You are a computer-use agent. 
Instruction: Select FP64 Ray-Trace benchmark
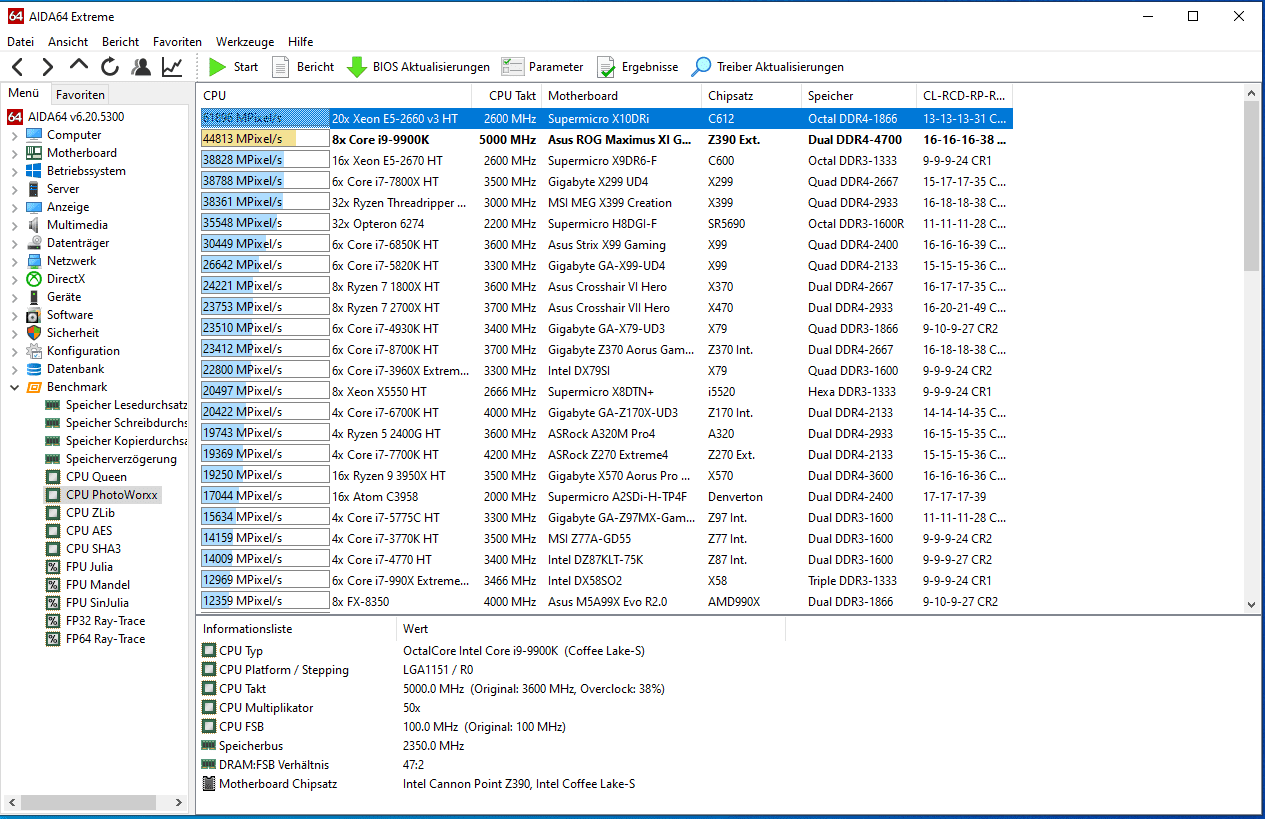(95, 639)
